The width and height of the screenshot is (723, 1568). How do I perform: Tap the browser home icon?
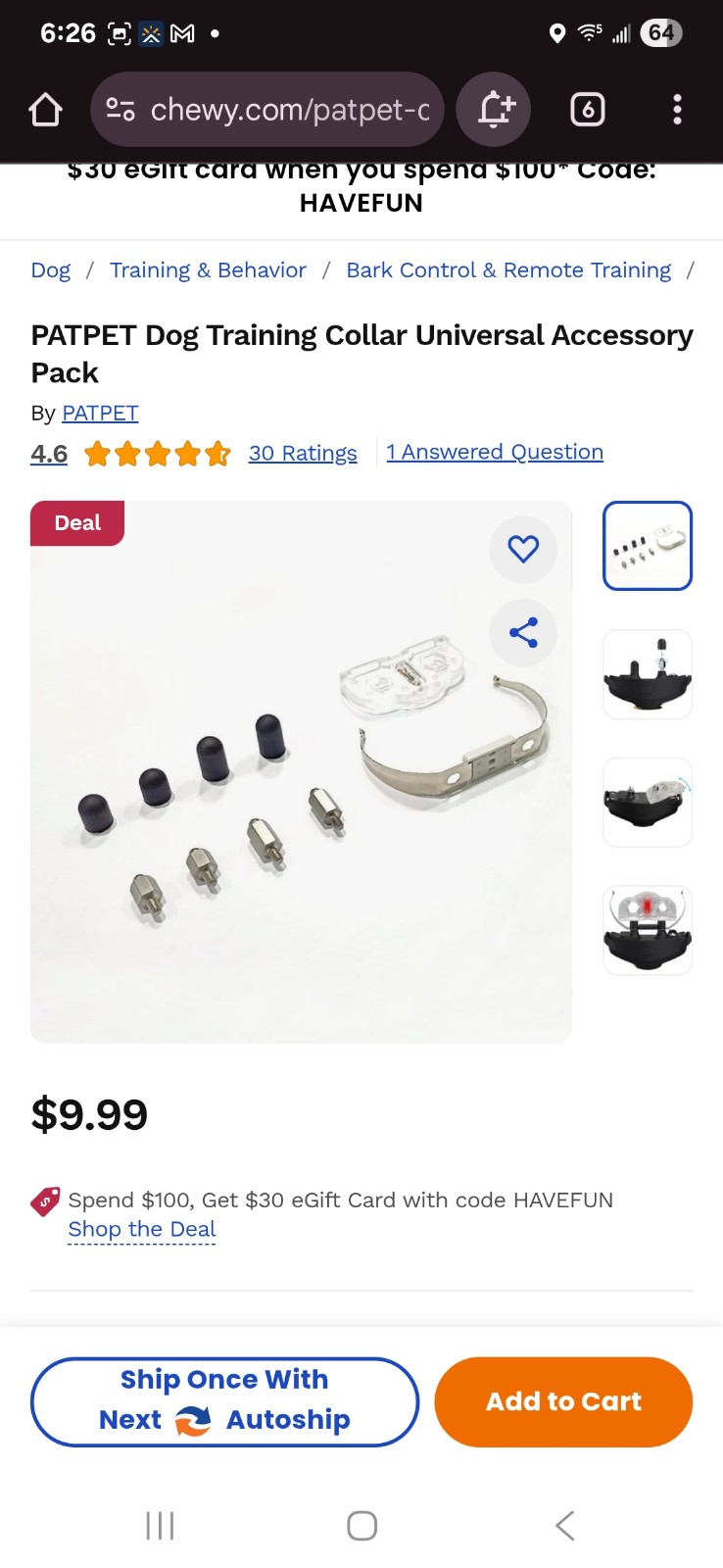pos(46,110)
